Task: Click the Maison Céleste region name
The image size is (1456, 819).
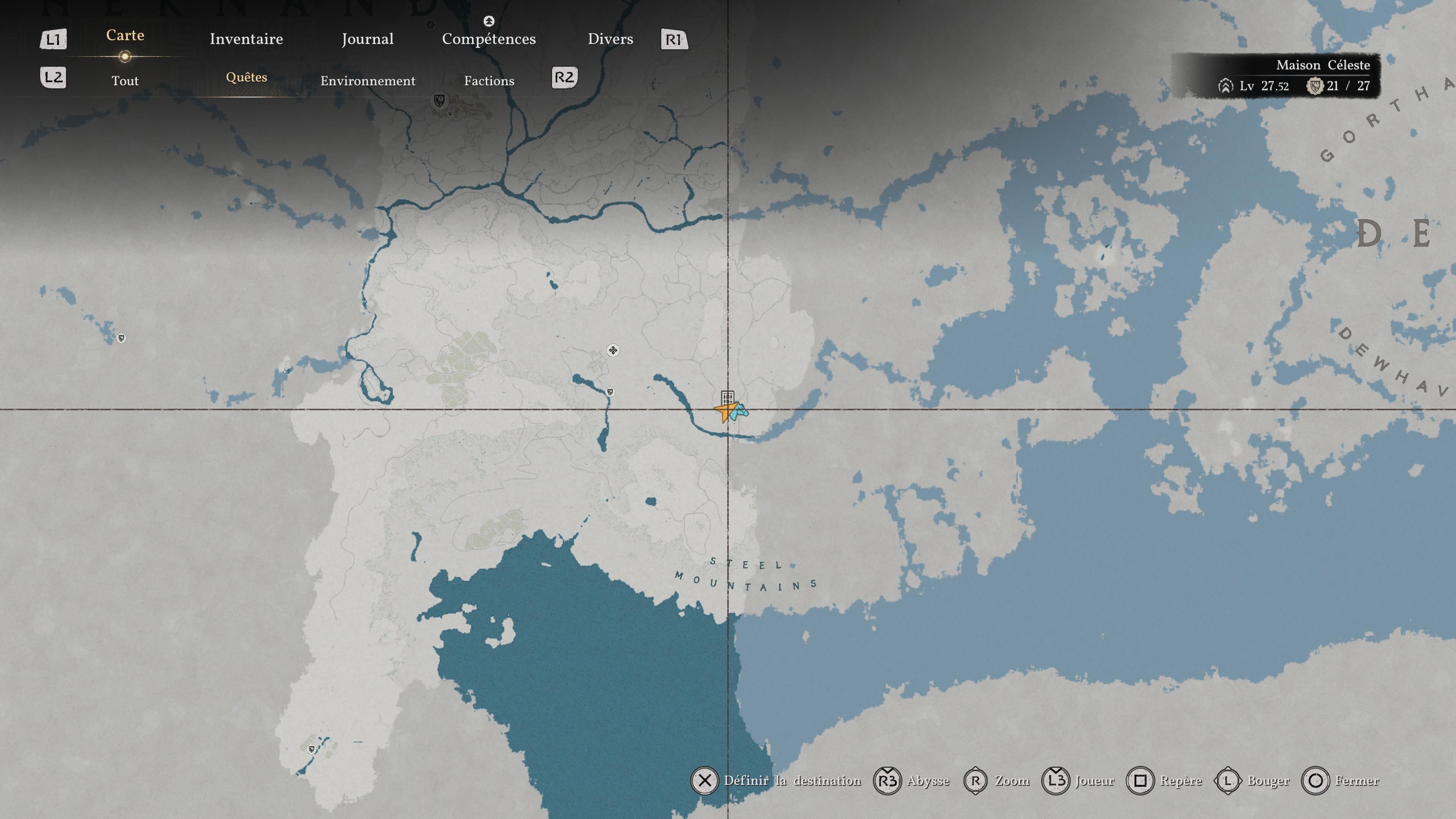Action: (1323, 65)
